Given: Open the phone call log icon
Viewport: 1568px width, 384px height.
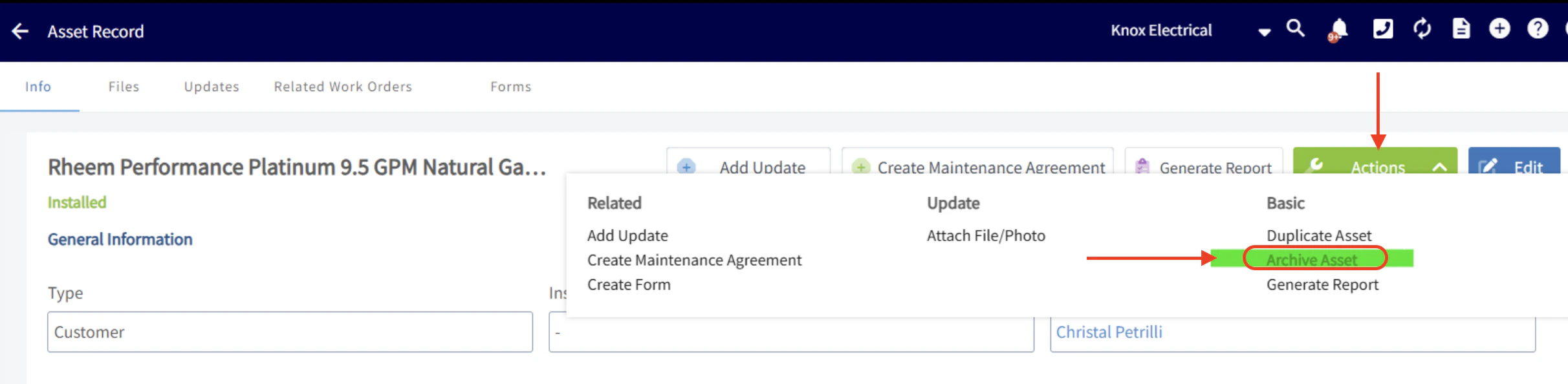Looking at the screenshot, I should pos(1382,29).
